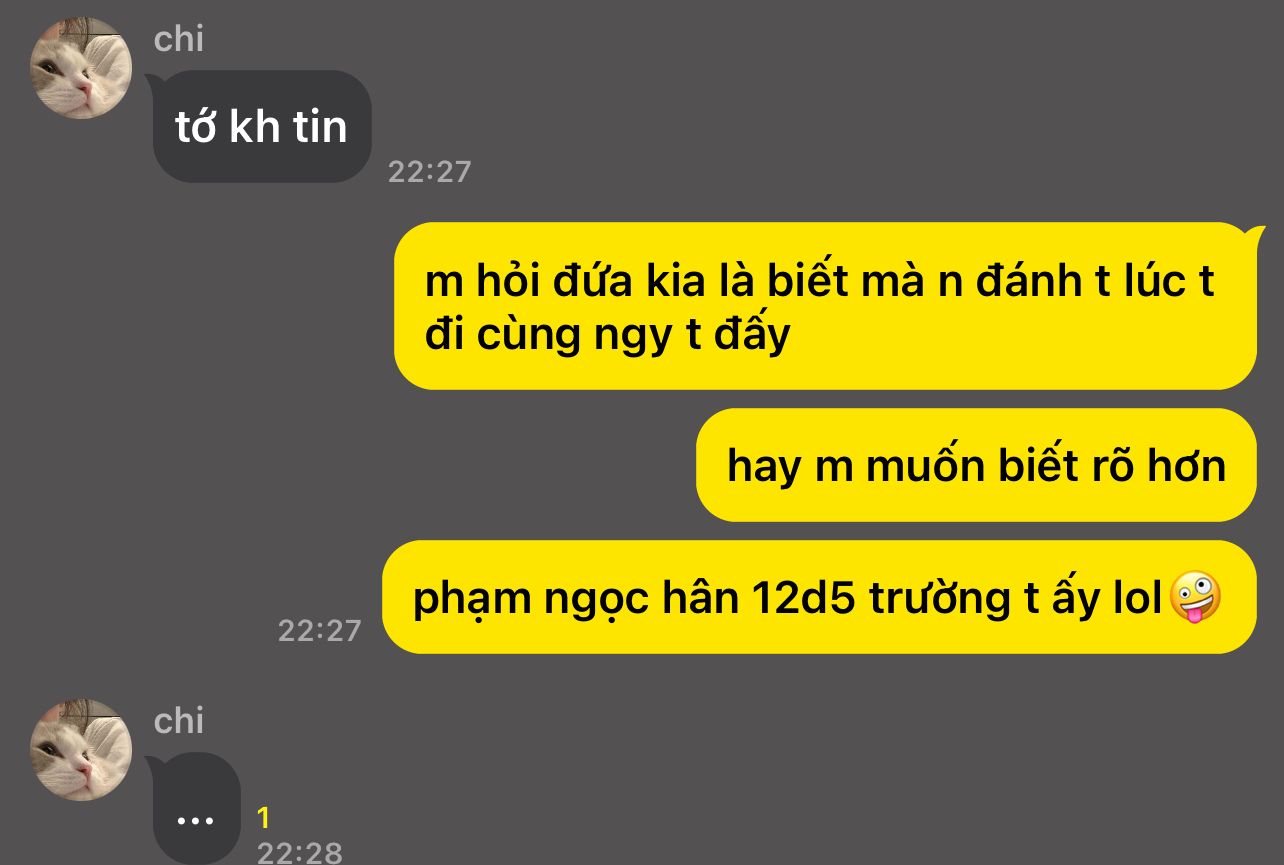Select the "..." message bubble from chi

(196, 808)
